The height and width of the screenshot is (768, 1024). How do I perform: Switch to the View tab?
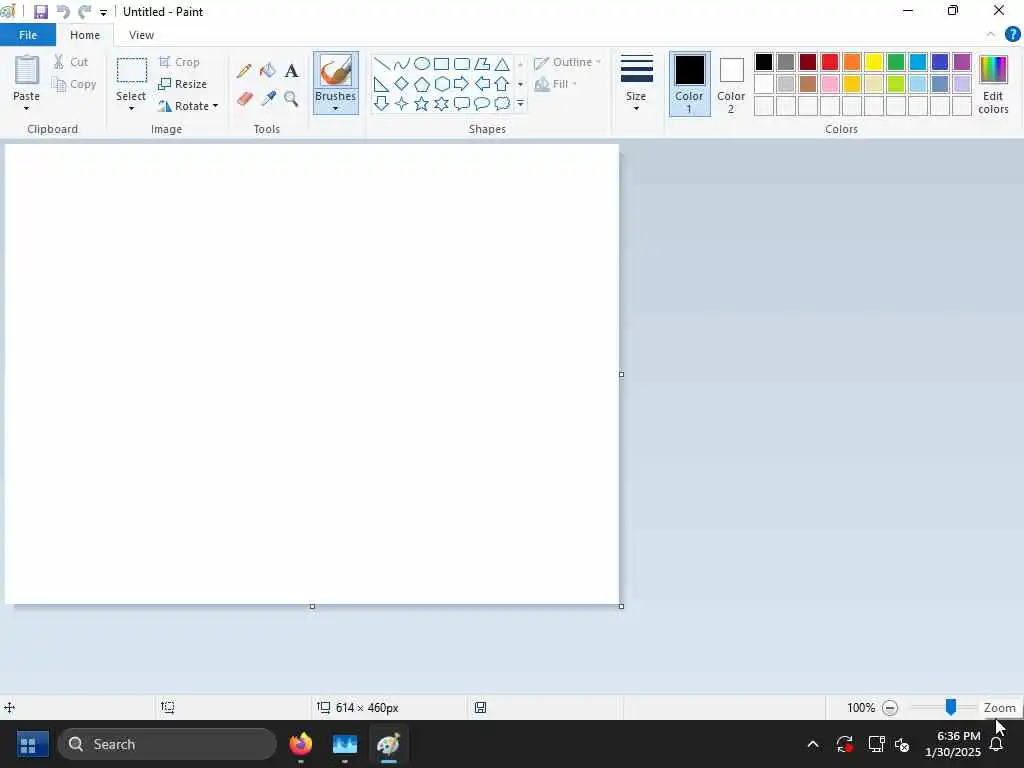click(141, 35)
